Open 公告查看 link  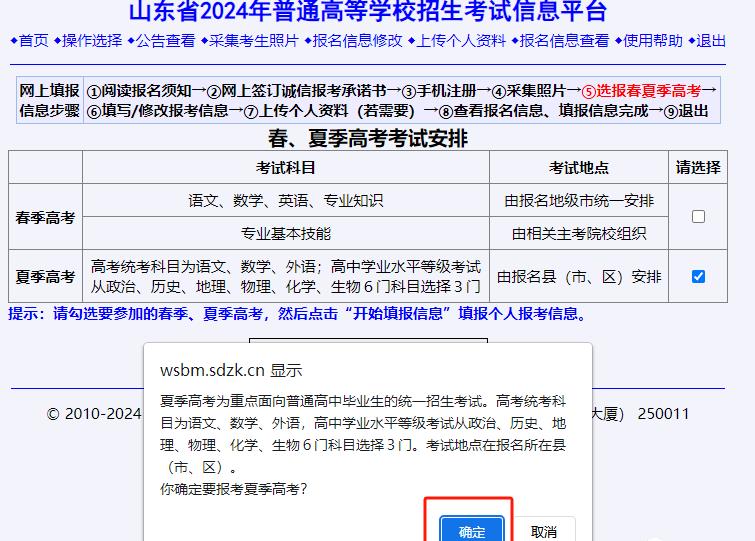point(166,40)
